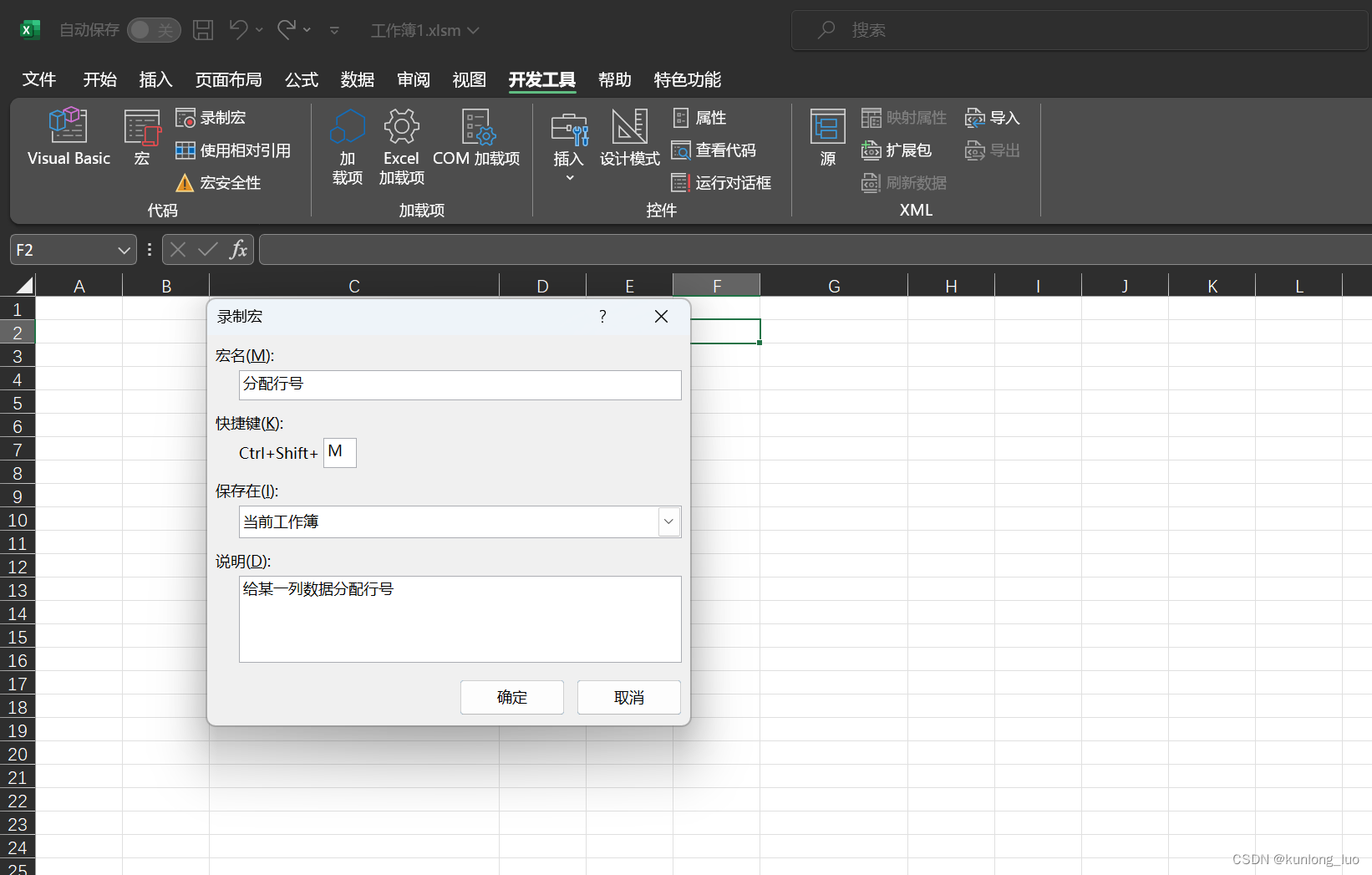Image resolution: width=1372 pixels, height=875 pixels.
Task: Click the shortcut key M field
Action: (x=340, y=452)
